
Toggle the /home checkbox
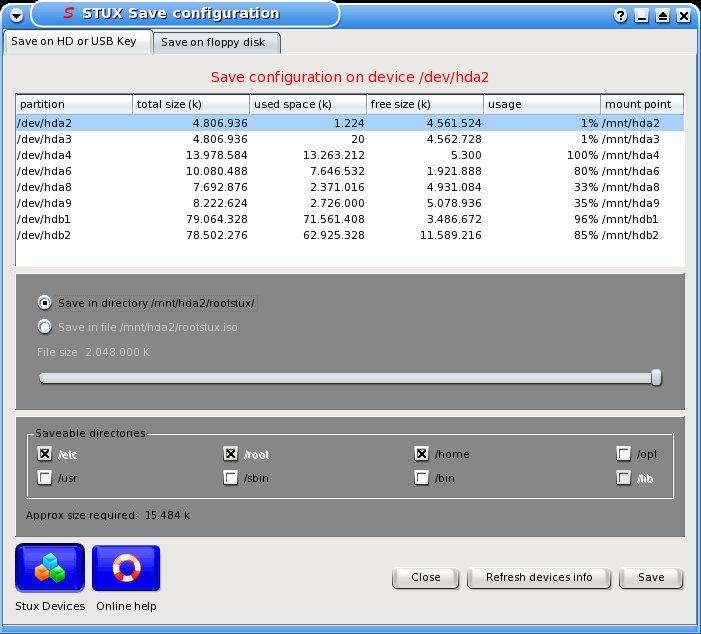tap(421, 454)
